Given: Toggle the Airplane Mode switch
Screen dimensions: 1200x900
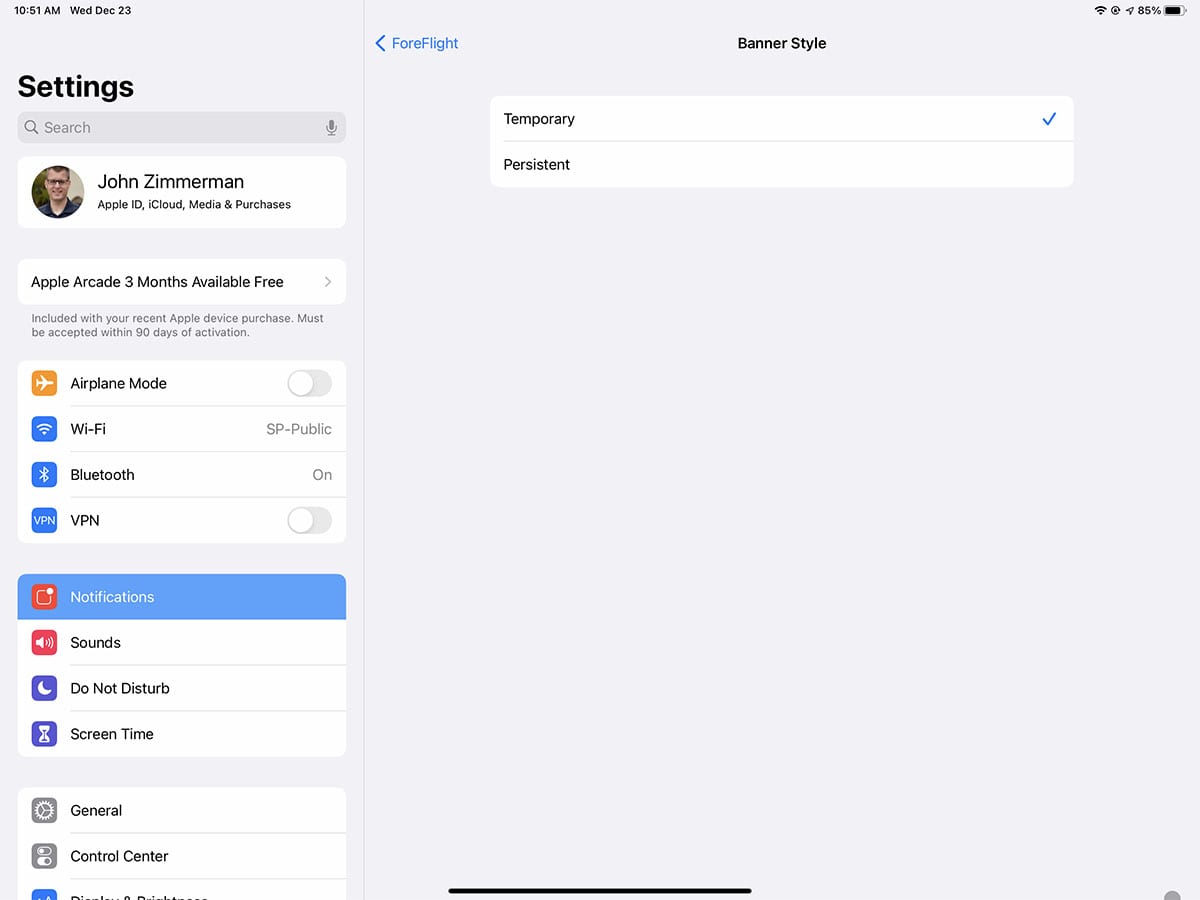Looking at the screenshot, I should pos(309,383).
